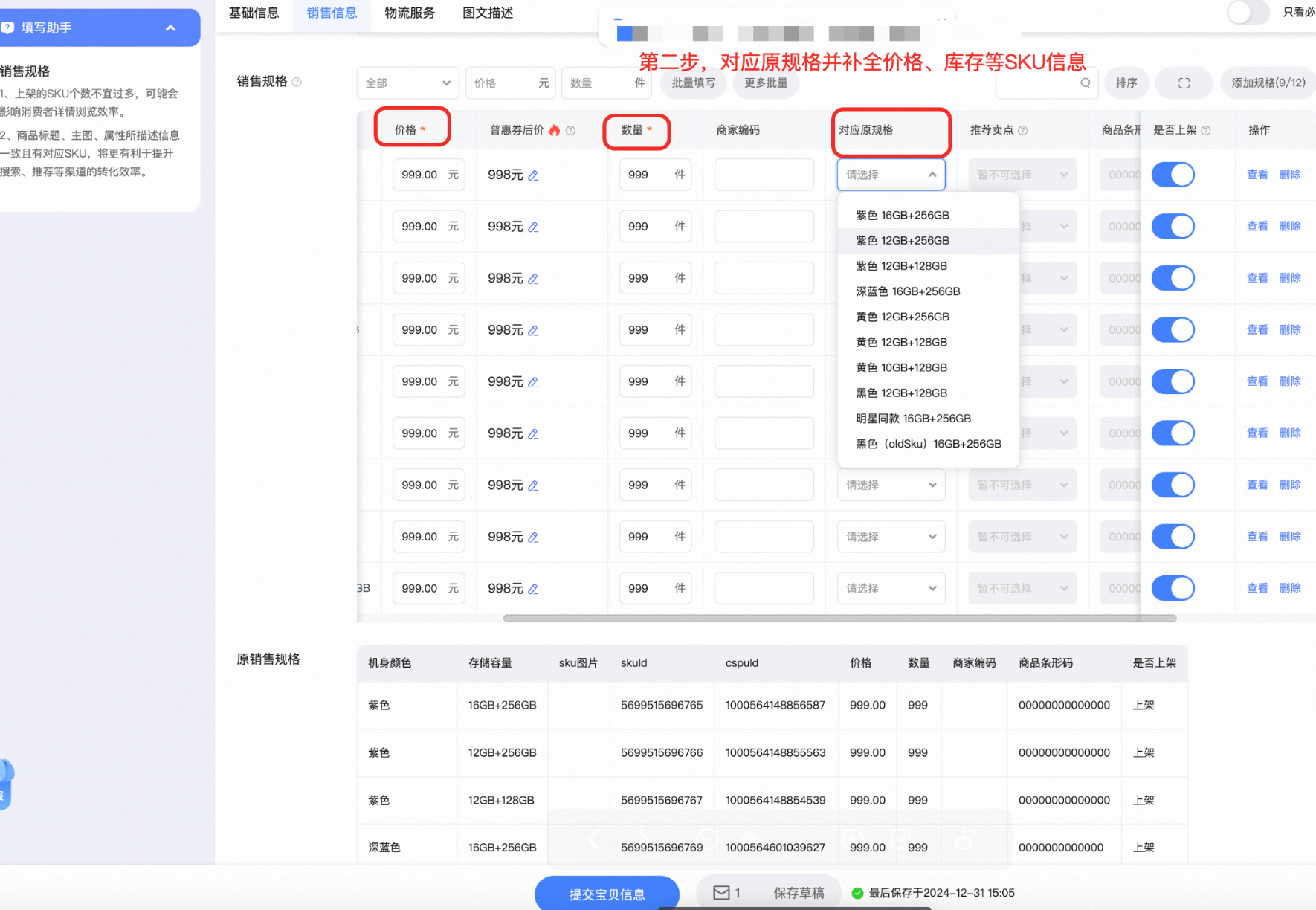1316x910 pixels.
Task: Click skuId 5699515696766 cell
Action: click(x=662, y=753)
